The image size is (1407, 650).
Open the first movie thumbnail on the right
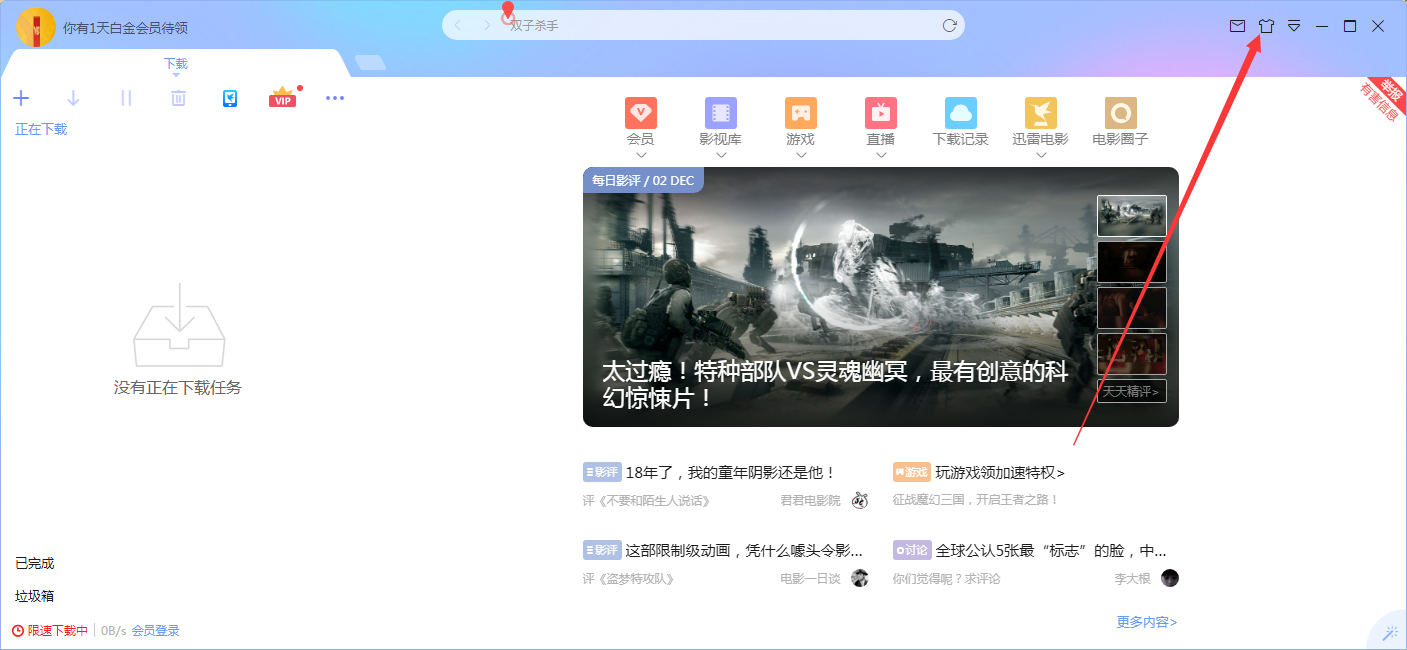[x=1132, y=215]
